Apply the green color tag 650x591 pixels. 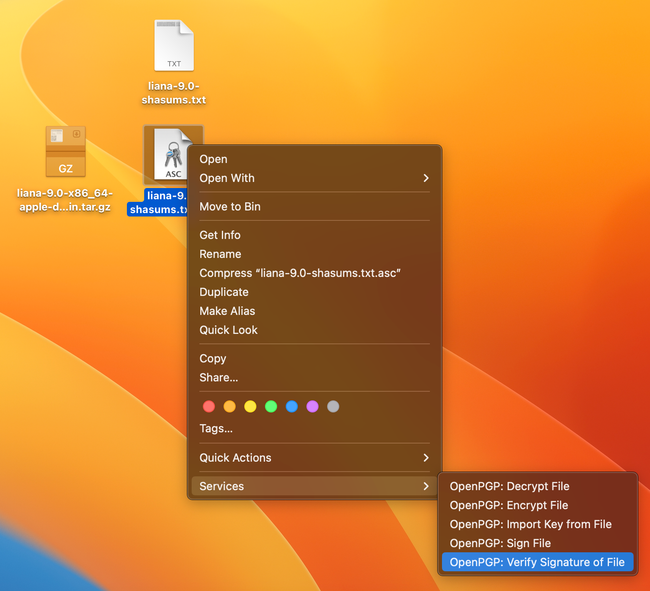(271, 407)
